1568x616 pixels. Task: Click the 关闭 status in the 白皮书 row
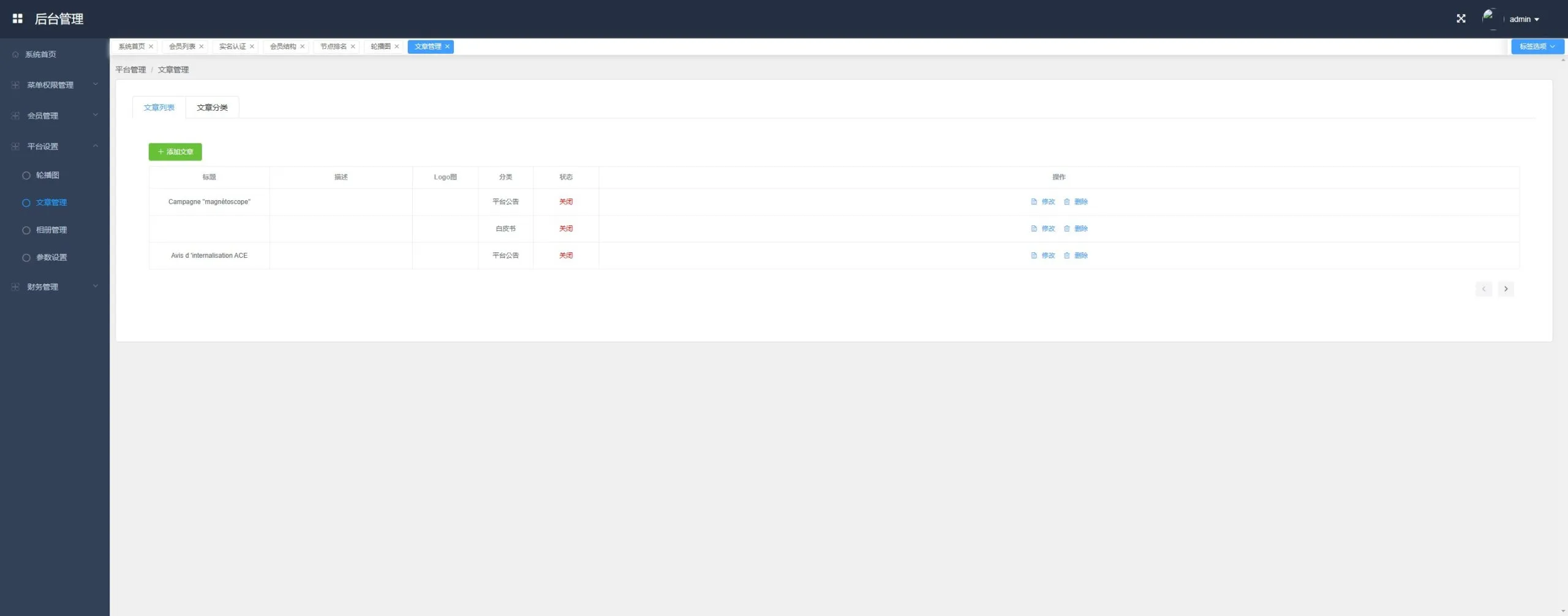(566, 229)
